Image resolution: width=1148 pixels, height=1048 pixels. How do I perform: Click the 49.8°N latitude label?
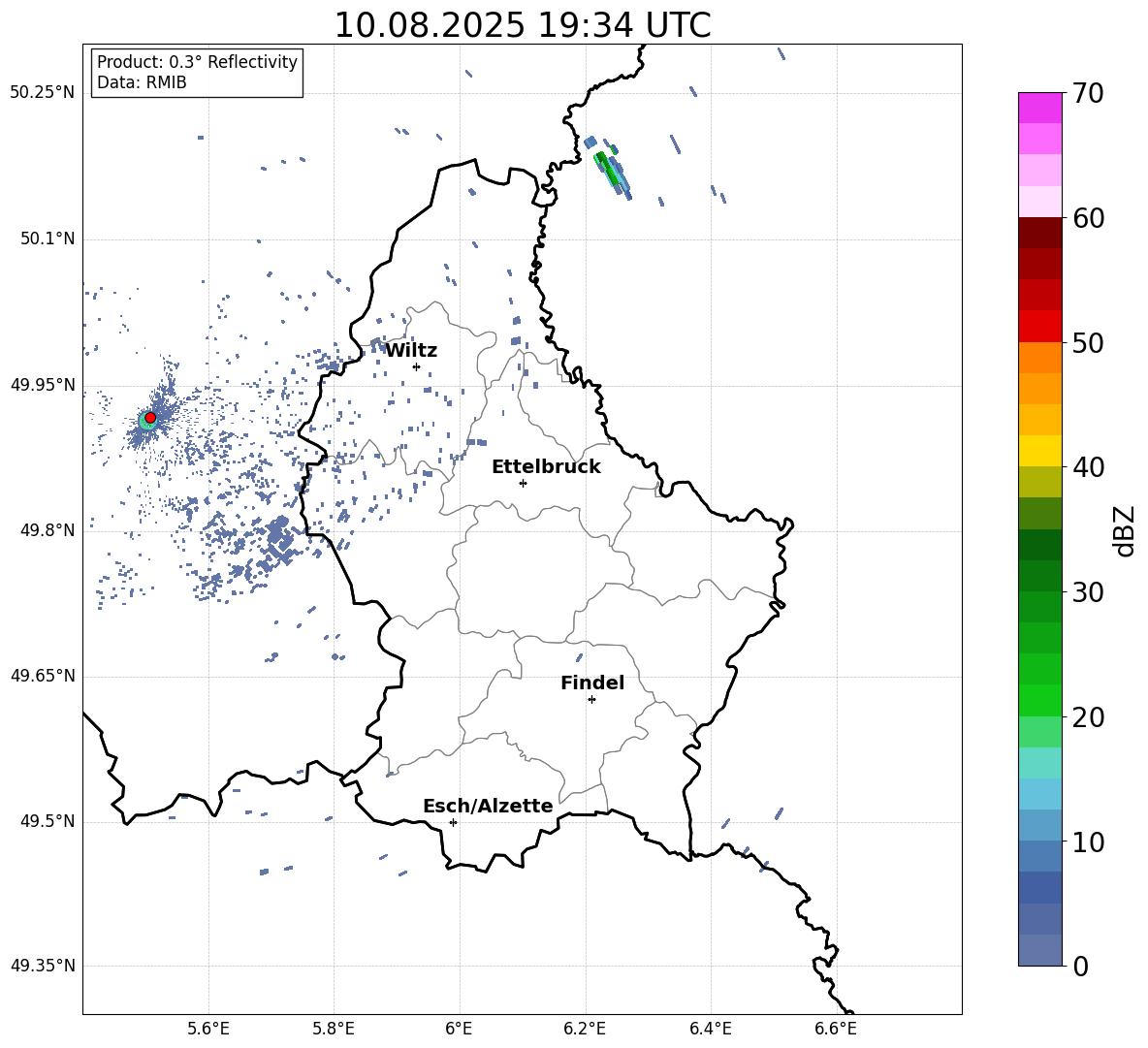[48, 530]
